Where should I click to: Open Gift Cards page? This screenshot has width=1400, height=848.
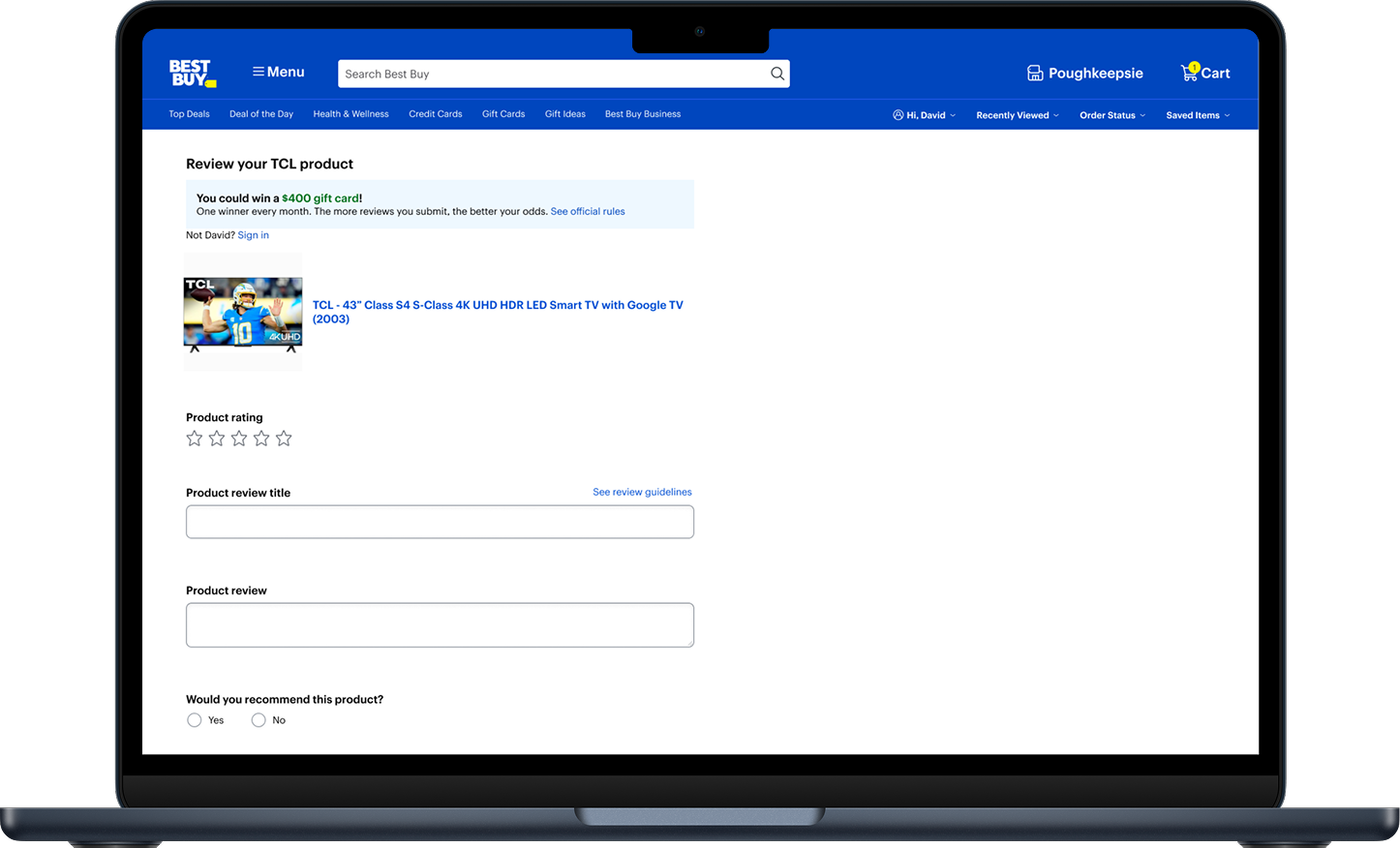point(503,114)
